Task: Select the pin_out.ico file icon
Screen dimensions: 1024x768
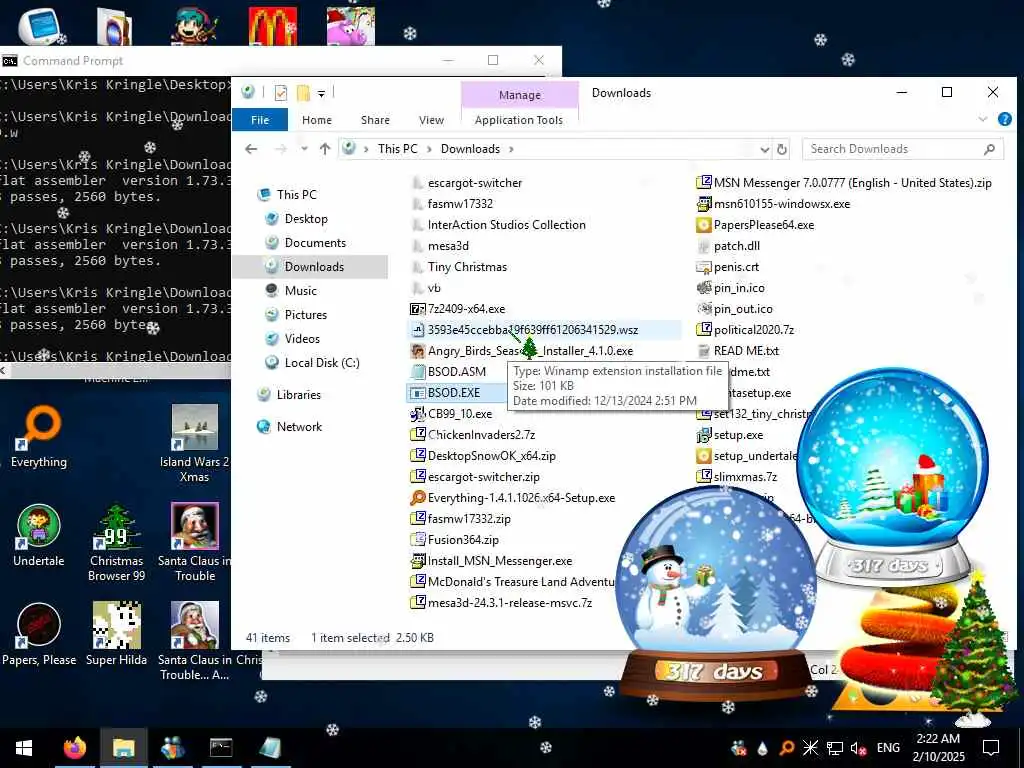Action: 703,309
